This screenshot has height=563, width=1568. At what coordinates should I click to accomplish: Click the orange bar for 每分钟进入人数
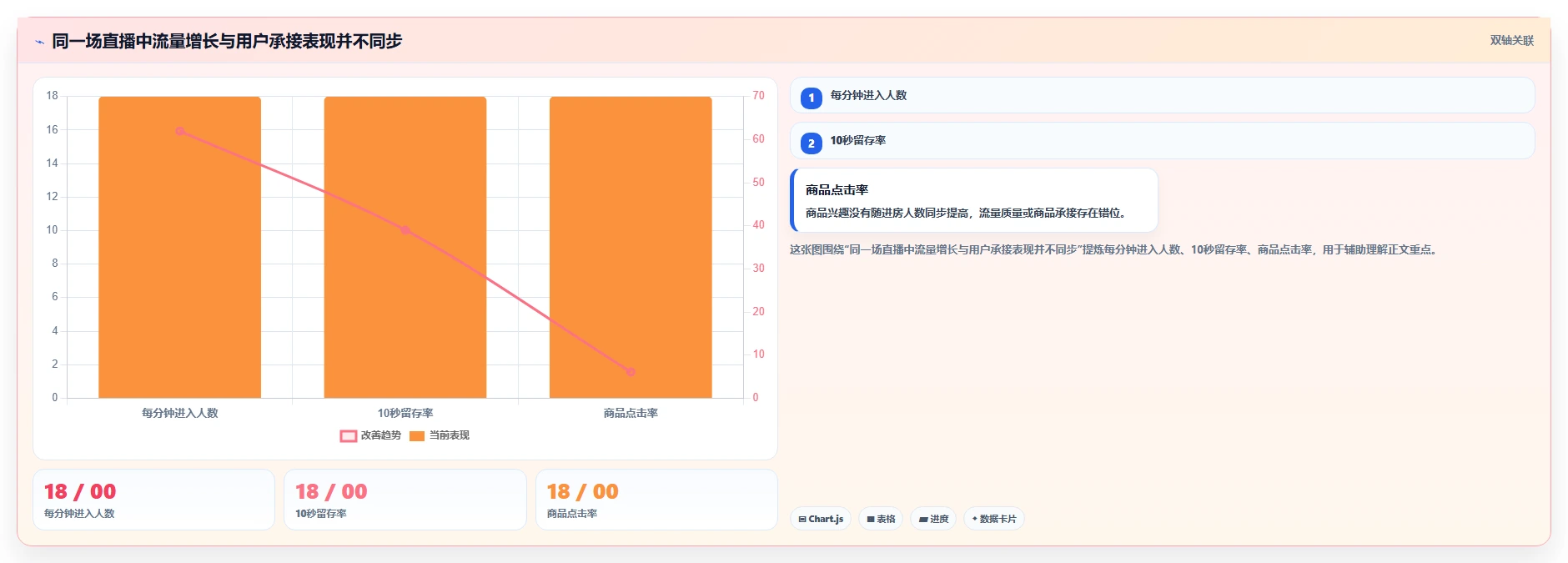(180, 247)
